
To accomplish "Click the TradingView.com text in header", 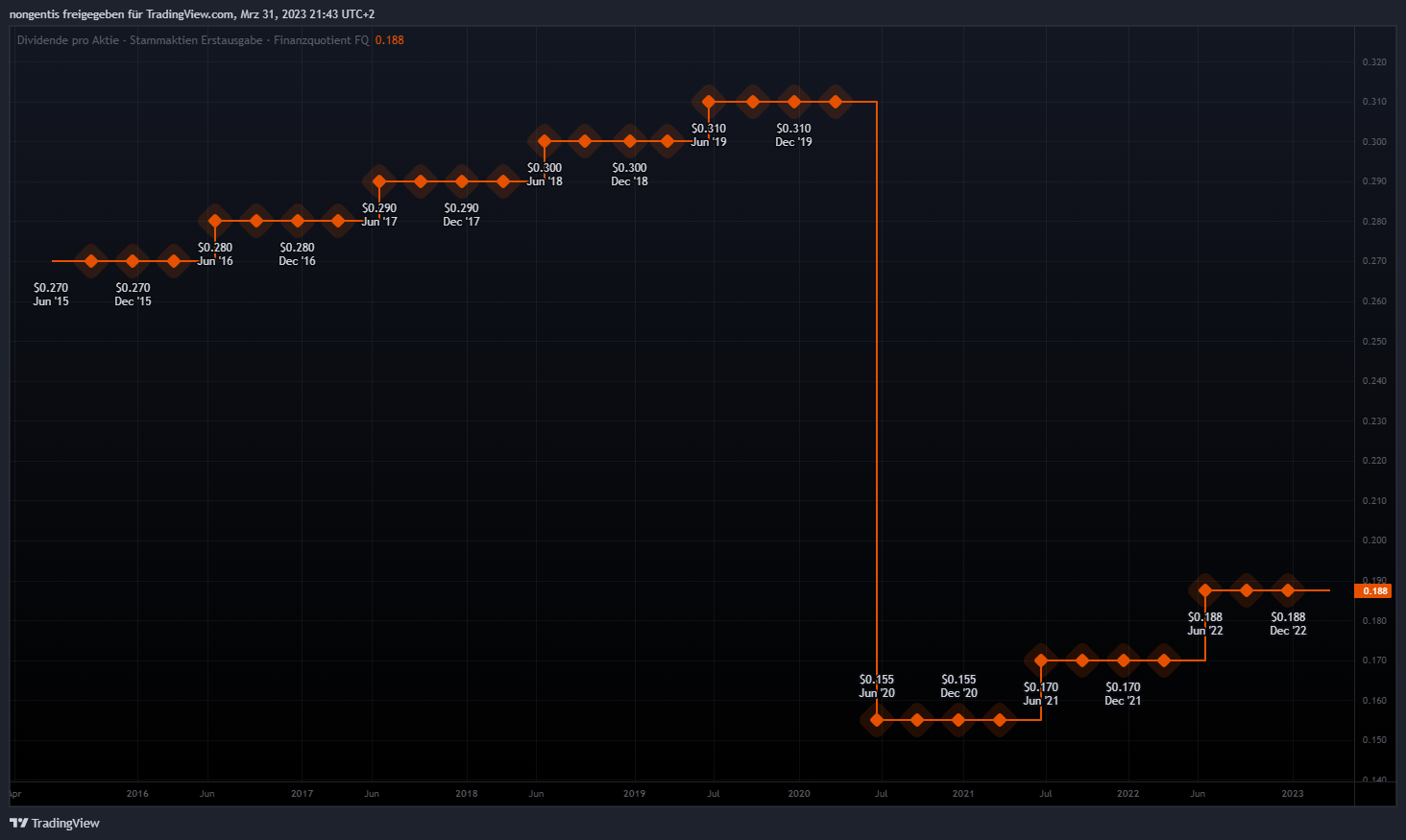I will 190,14.
